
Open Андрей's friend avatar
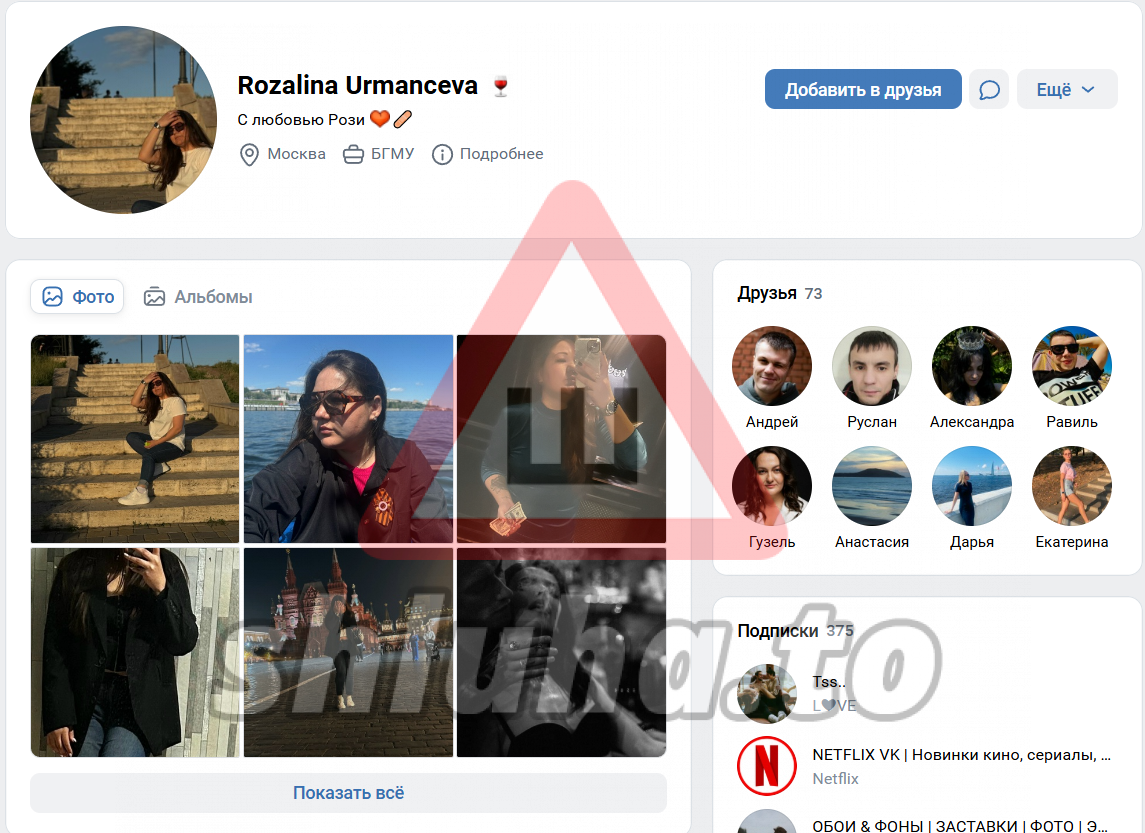[x=771, y=366]
